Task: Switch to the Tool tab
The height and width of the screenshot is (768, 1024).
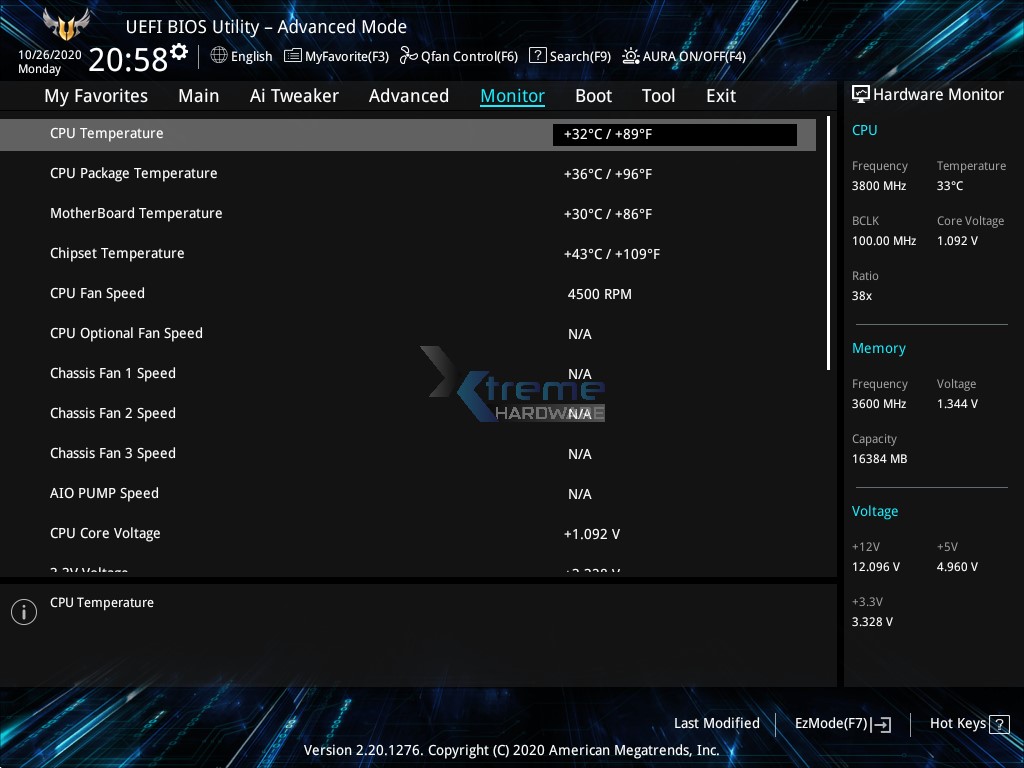Action: pos(658,95)
